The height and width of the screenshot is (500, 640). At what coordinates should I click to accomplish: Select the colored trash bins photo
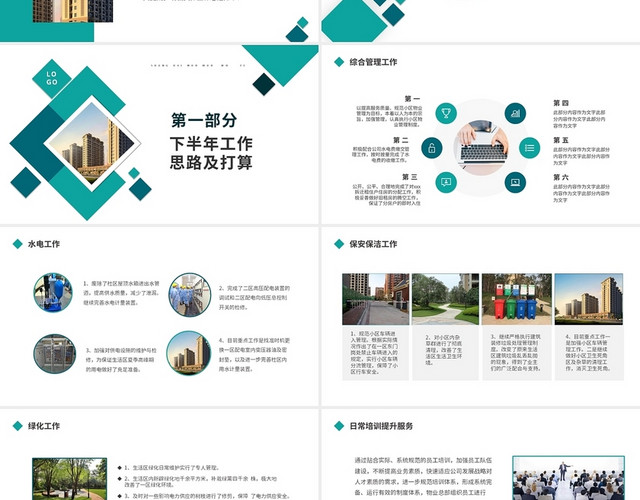pyautogui.click(x=517, y=299)
